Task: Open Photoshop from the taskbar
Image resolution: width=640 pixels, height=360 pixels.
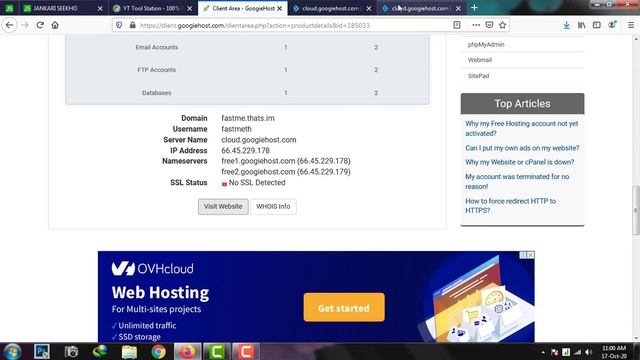Action: 42,351
